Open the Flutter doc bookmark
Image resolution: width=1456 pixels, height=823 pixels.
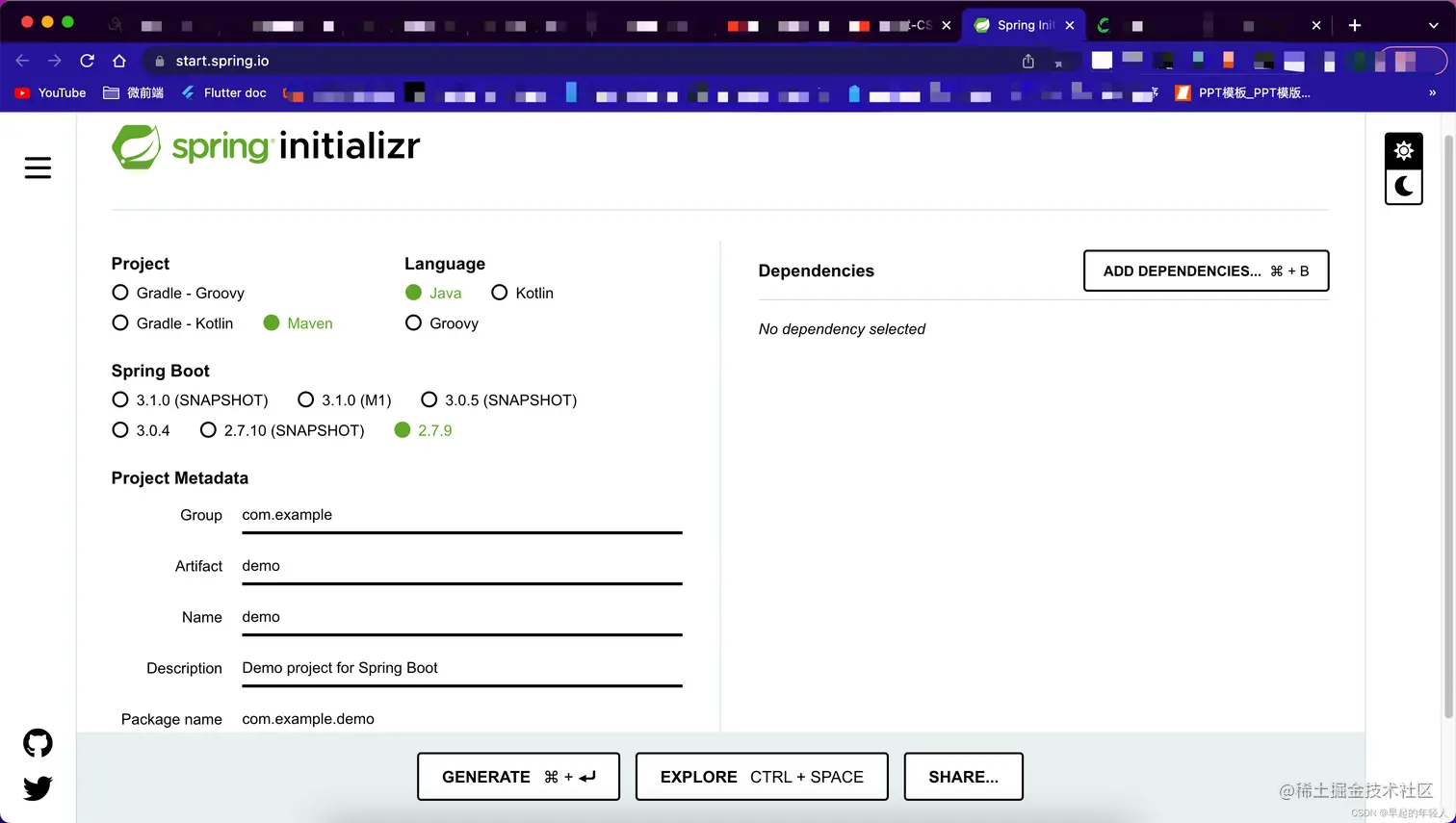point(224,93)
